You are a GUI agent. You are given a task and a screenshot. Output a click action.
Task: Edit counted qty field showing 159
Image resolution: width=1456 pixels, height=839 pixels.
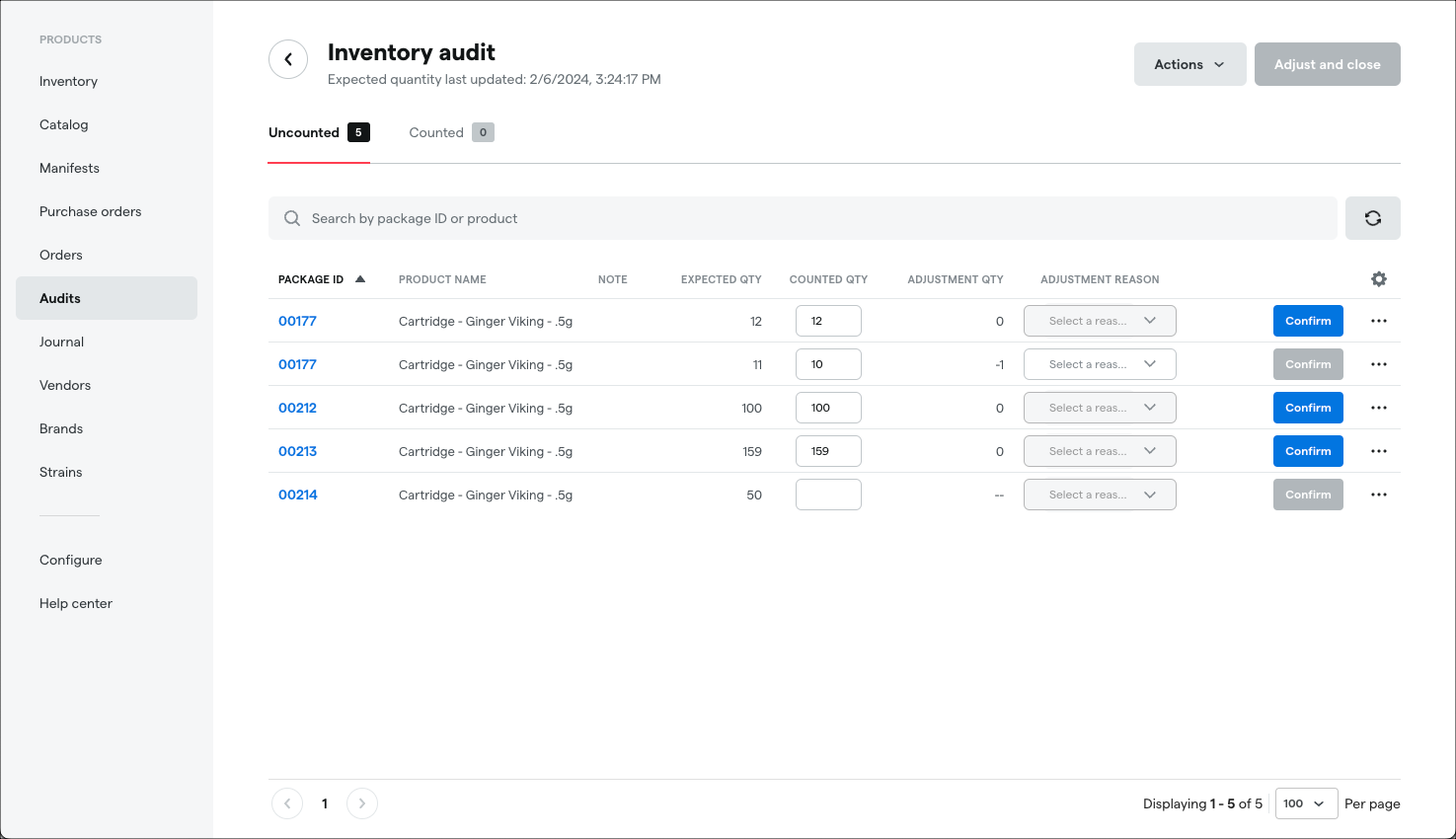click(828, 451)
